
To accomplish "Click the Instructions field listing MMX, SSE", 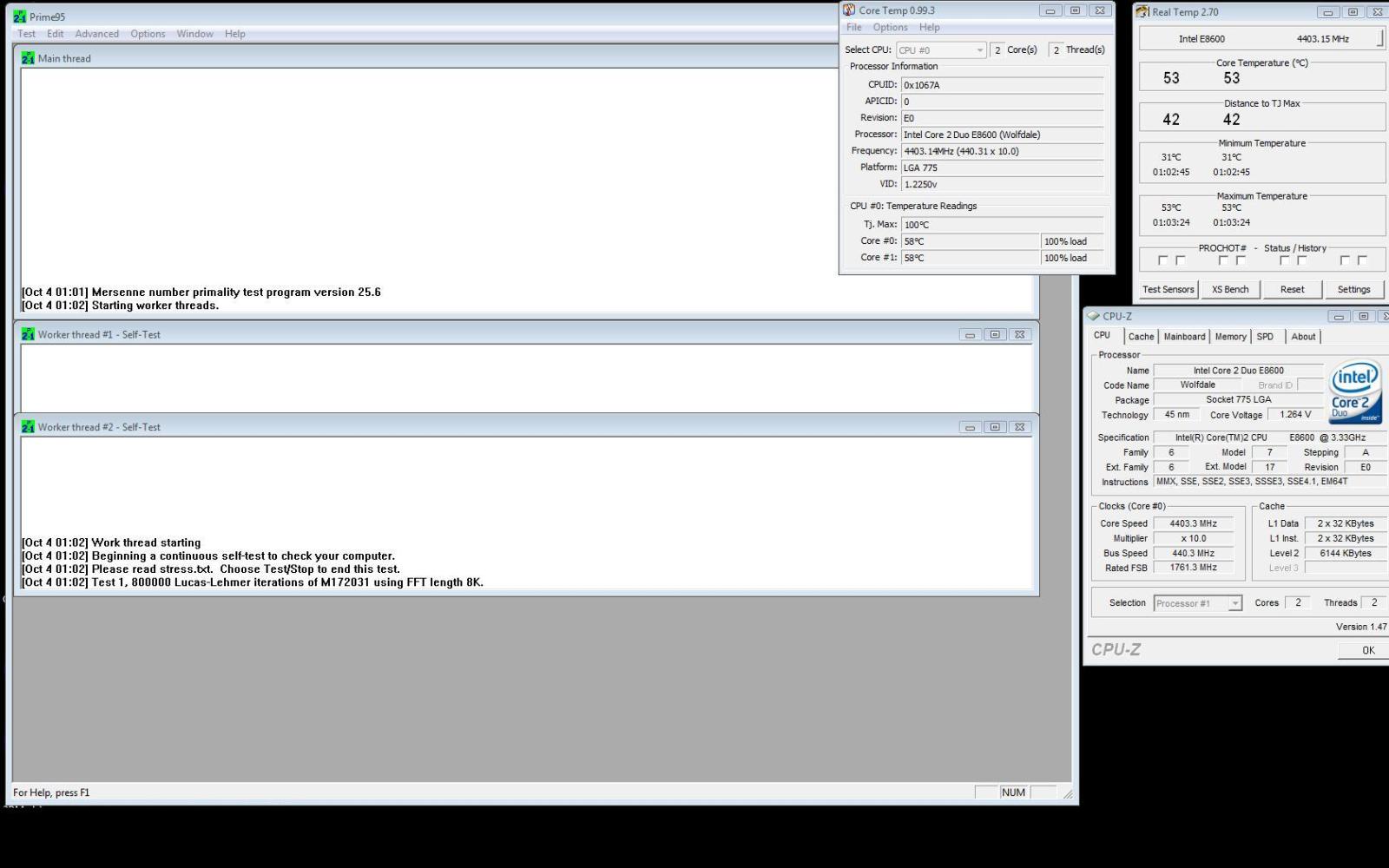I will click(x=1269, y=482).
